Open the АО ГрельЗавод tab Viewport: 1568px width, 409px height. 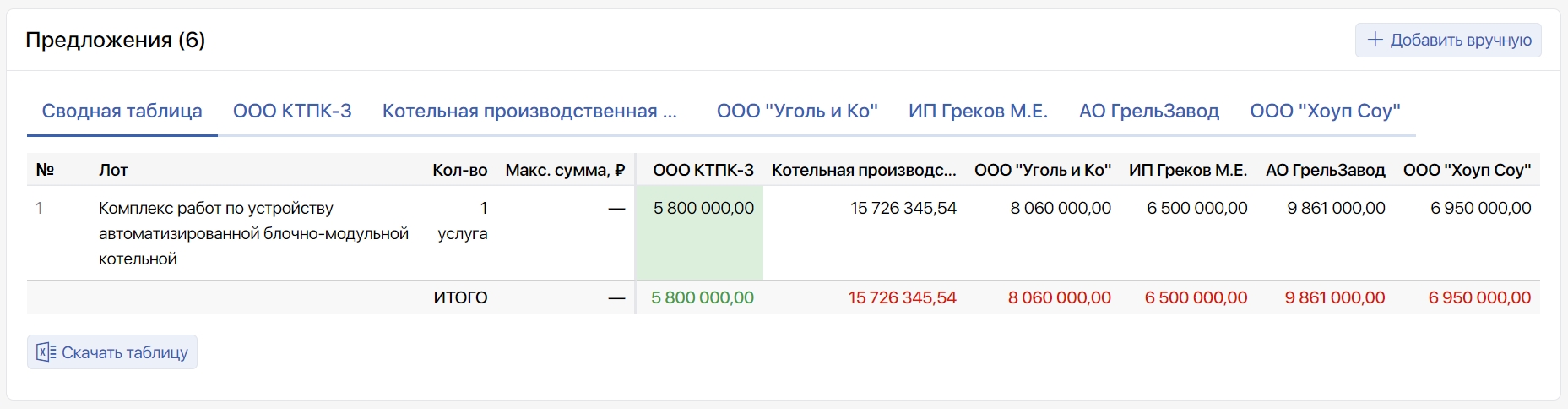coord(1148,112)
